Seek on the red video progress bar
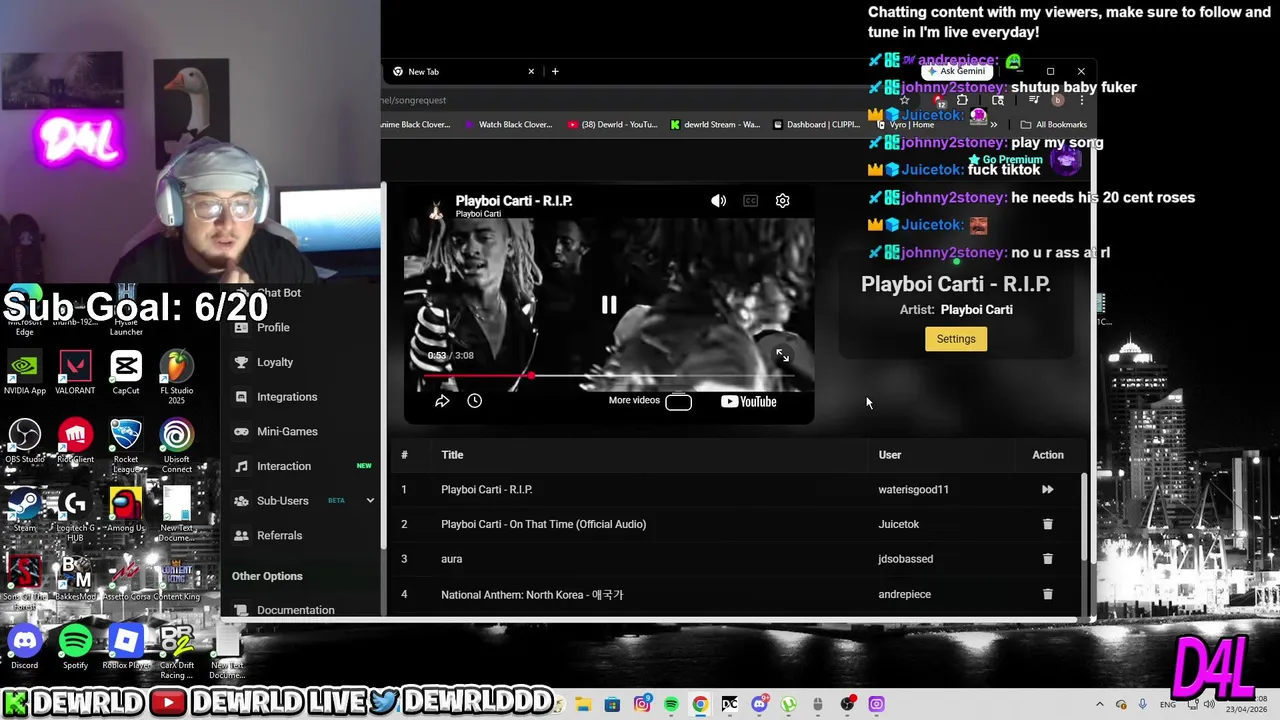 pos(609,376)
